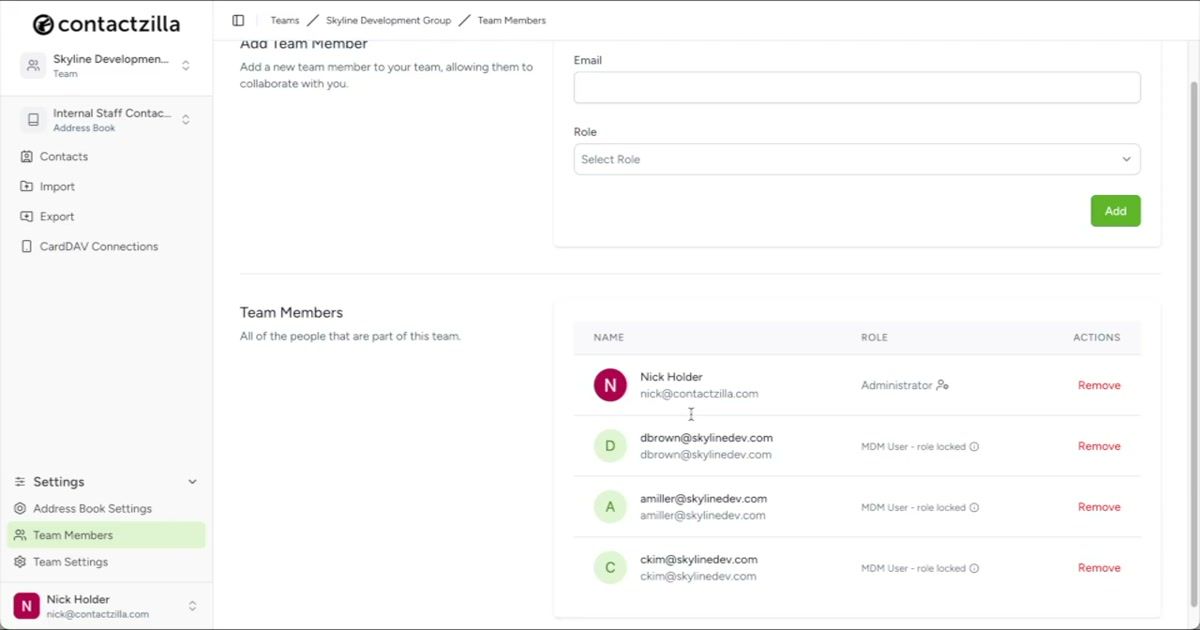
Task: Open CardDAV Connections
Action: pos(98,246)
